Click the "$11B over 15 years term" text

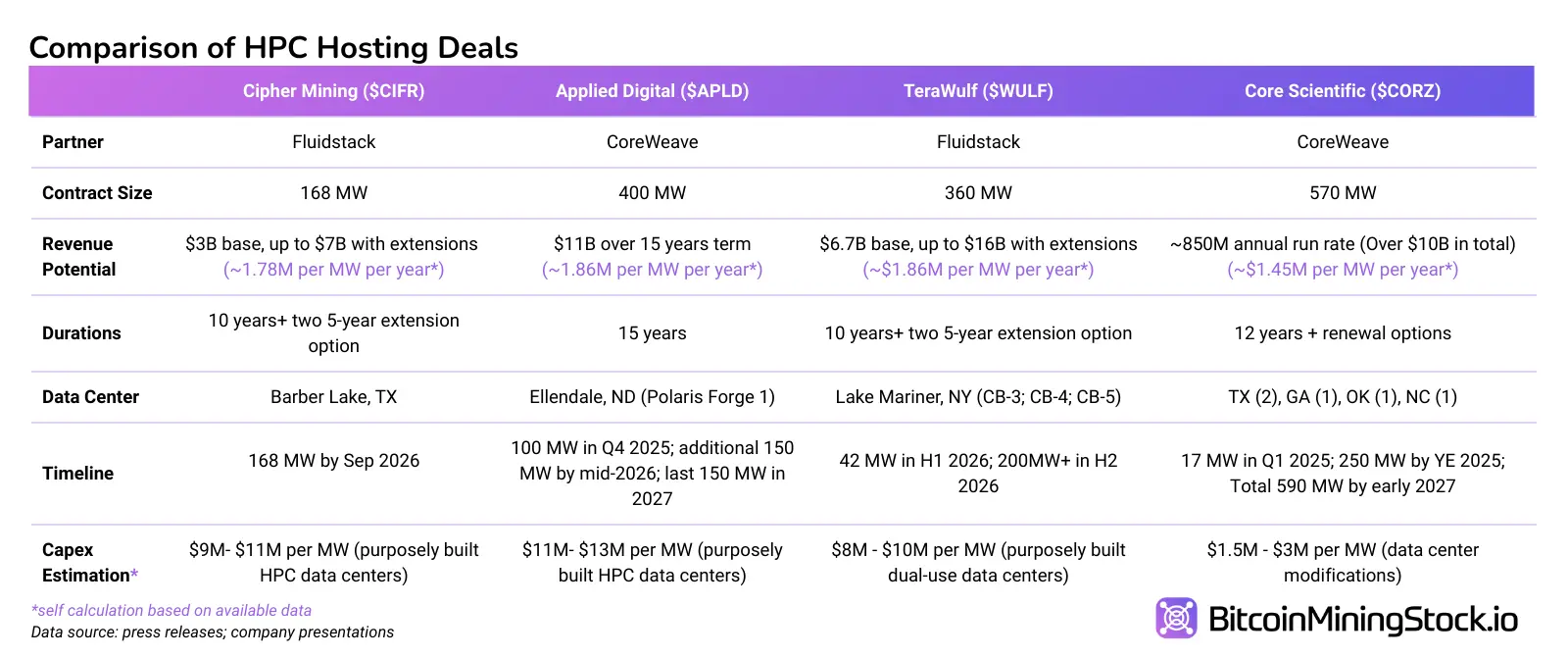tap(652, 244)
